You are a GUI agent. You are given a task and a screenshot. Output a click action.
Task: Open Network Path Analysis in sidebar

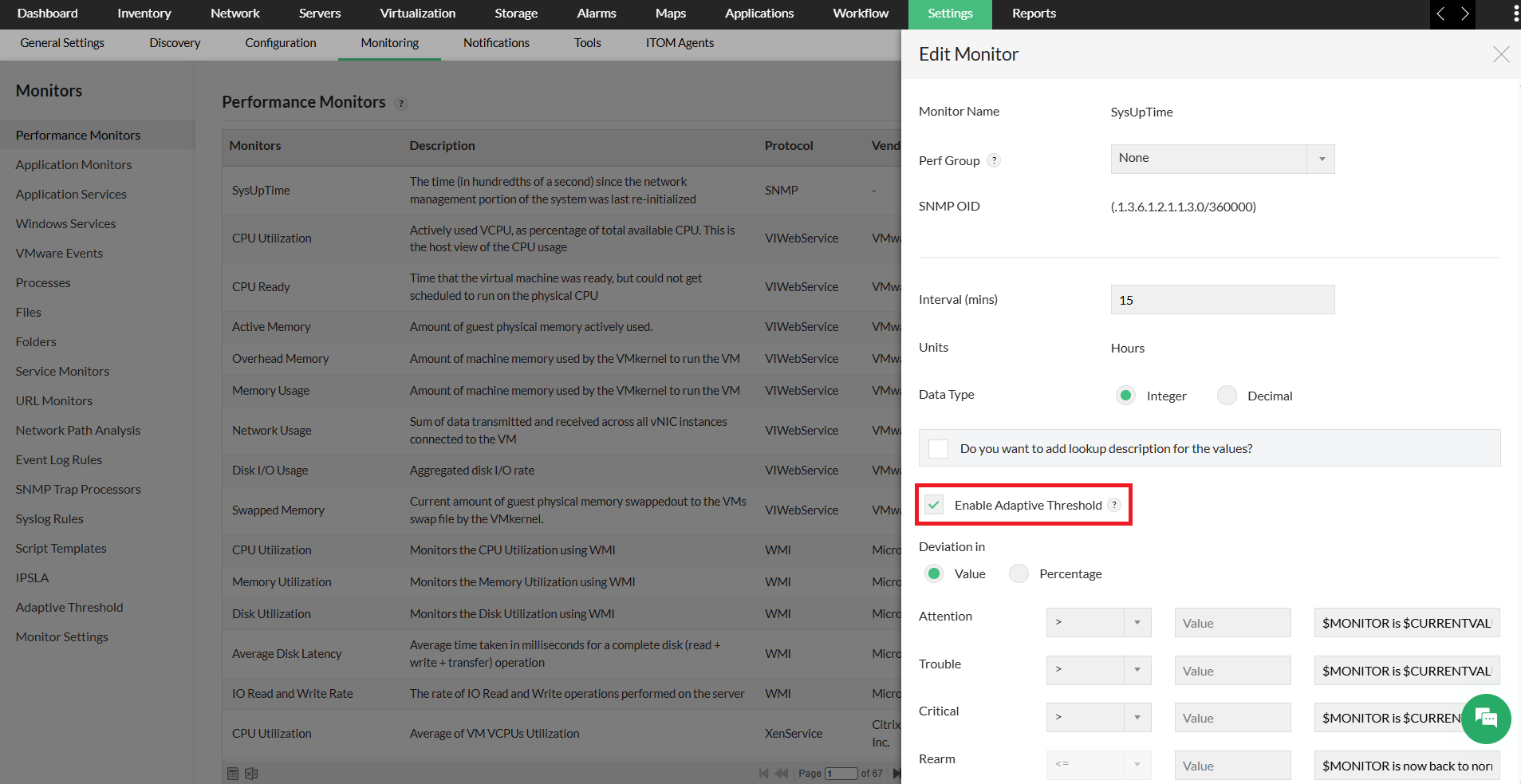pyautogui.click(x=78, y=431)
